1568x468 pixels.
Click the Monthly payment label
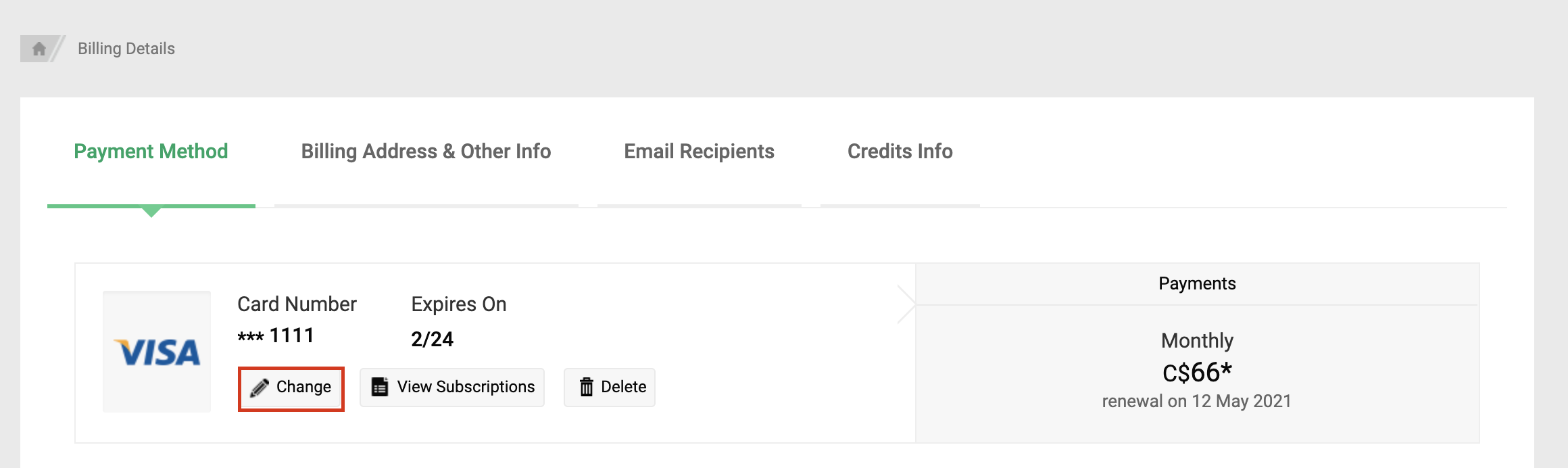click(x=1197, y=340)
